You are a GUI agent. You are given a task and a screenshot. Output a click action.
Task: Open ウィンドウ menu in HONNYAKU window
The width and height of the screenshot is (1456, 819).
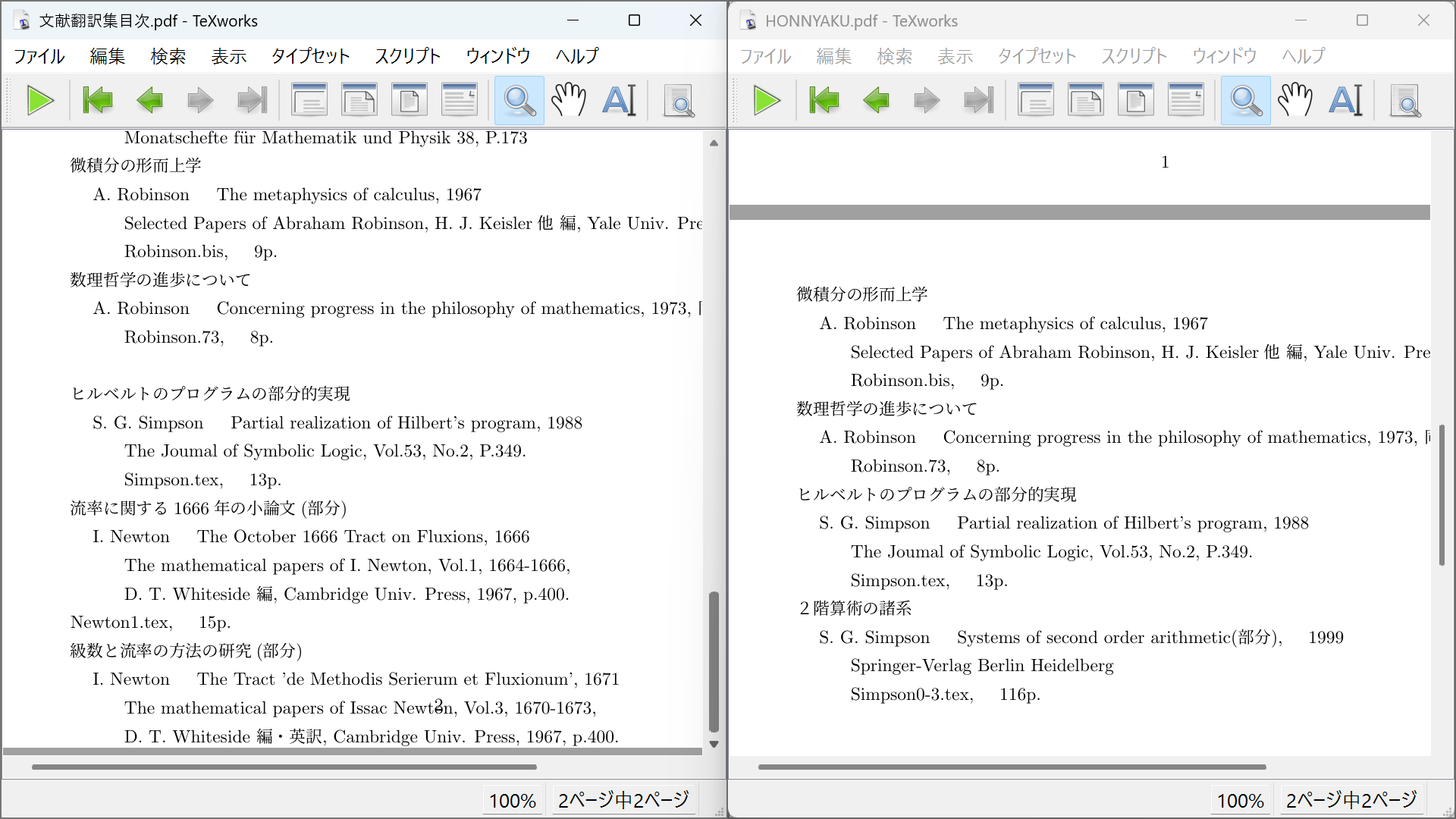(1224, 56)
